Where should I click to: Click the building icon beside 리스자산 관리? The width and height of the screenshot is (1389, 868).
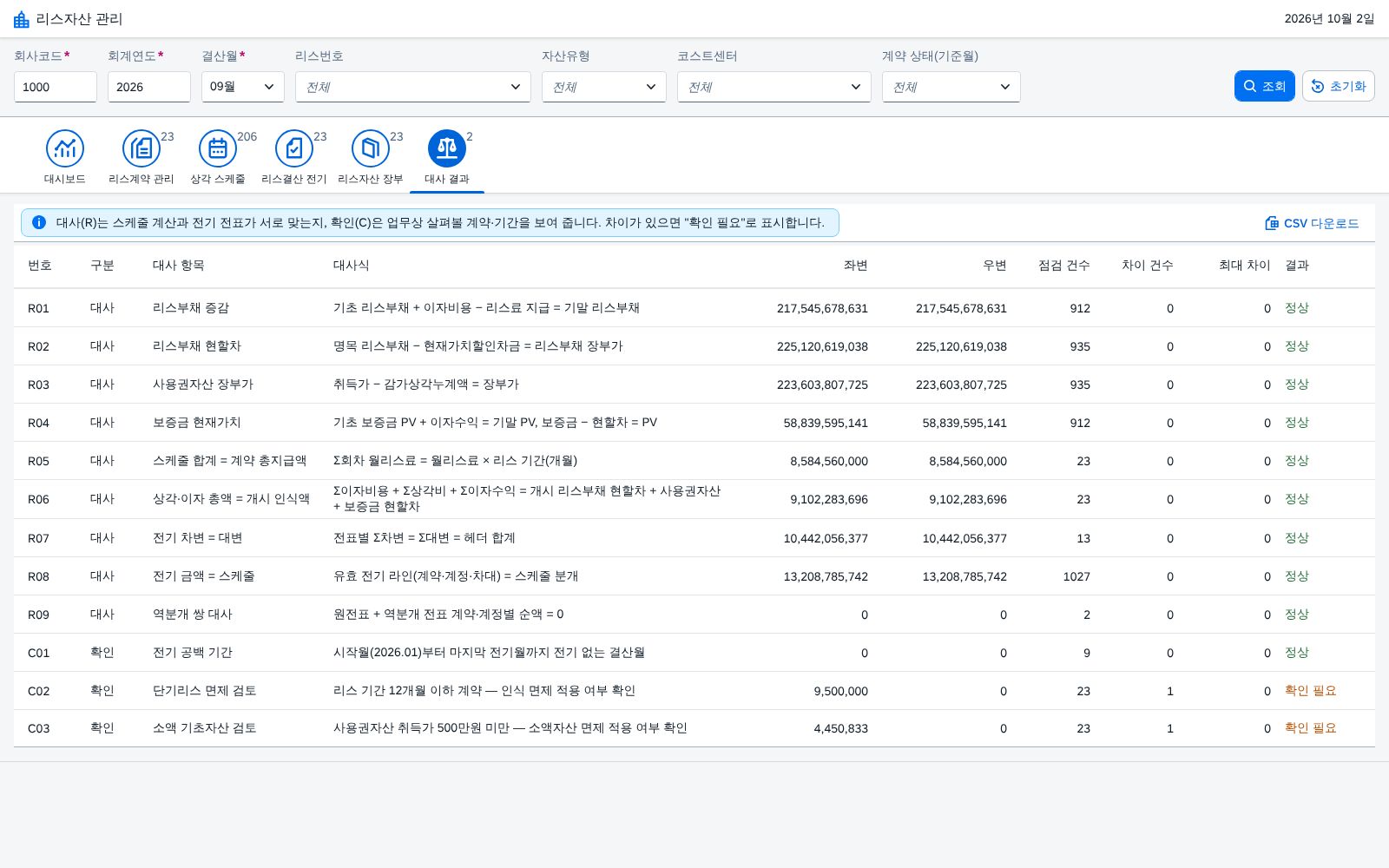22,19
